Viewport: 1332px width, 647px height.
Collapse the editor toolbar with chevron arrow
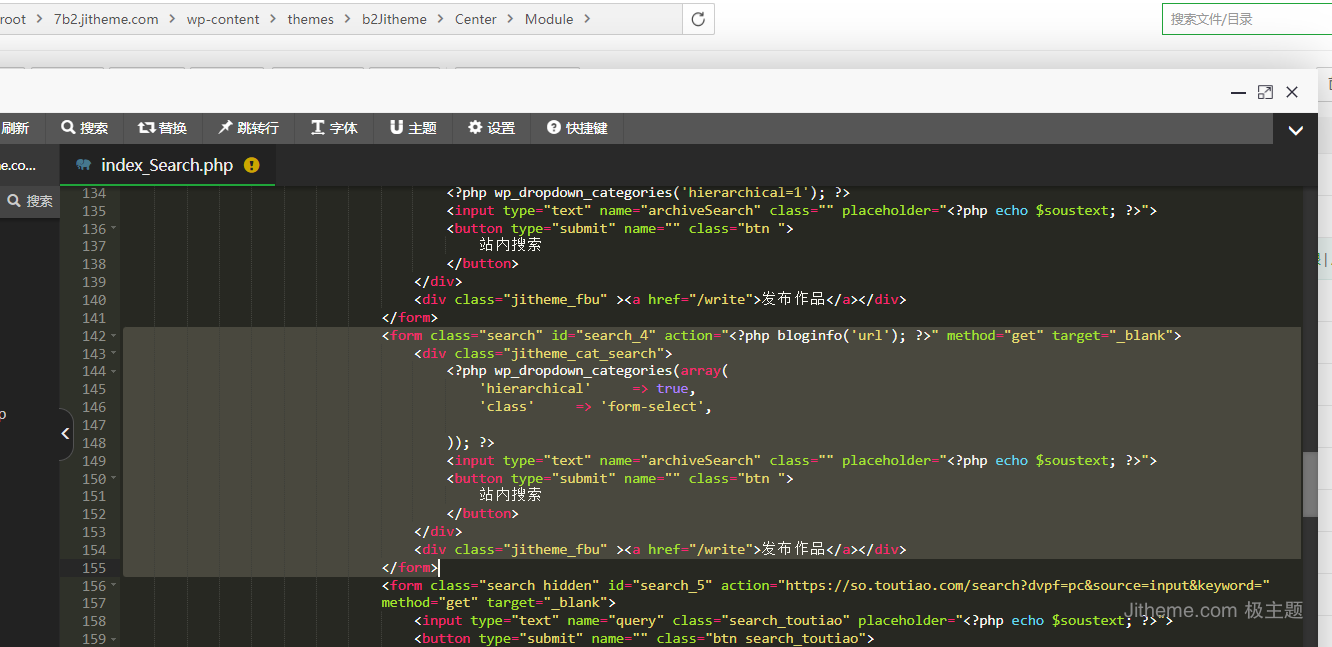[1295, 130]
